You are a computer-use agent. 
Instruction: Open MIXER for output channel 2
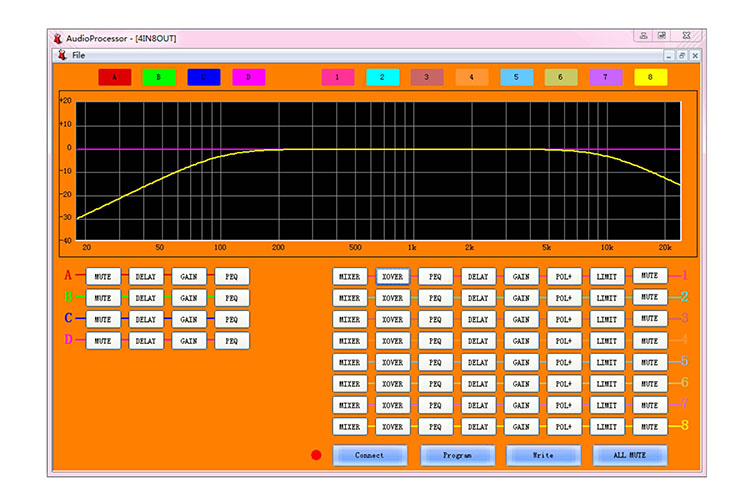coord(349,298)
